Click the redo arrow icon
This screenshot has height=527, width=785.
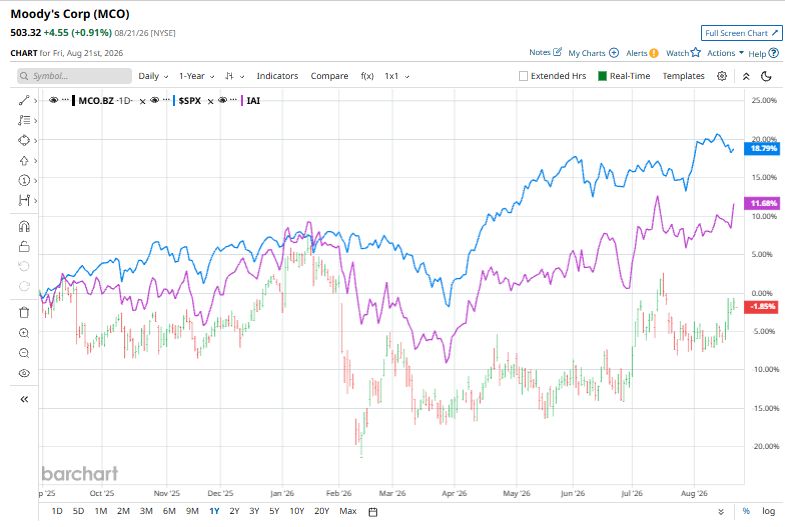point(24,286)
